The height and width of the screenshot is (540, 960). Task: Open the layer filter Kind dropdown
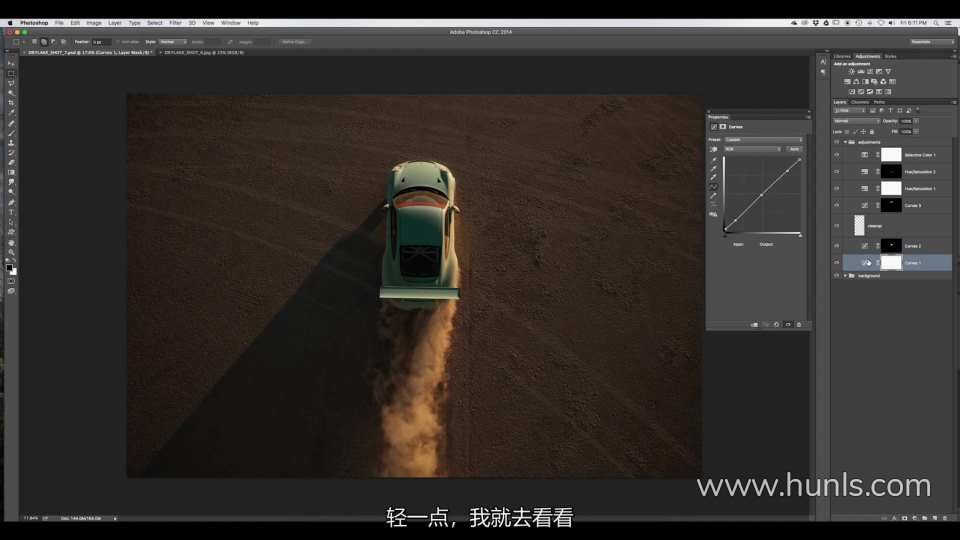850,110
